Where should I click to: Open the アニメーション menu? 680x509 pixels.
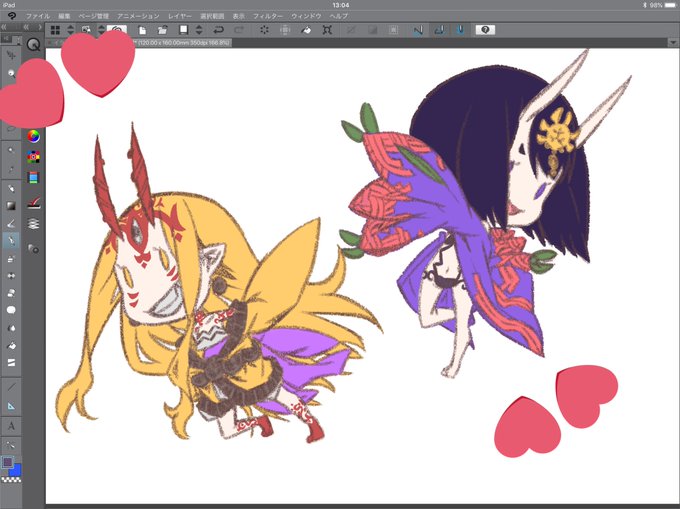(x=138, y=16)
